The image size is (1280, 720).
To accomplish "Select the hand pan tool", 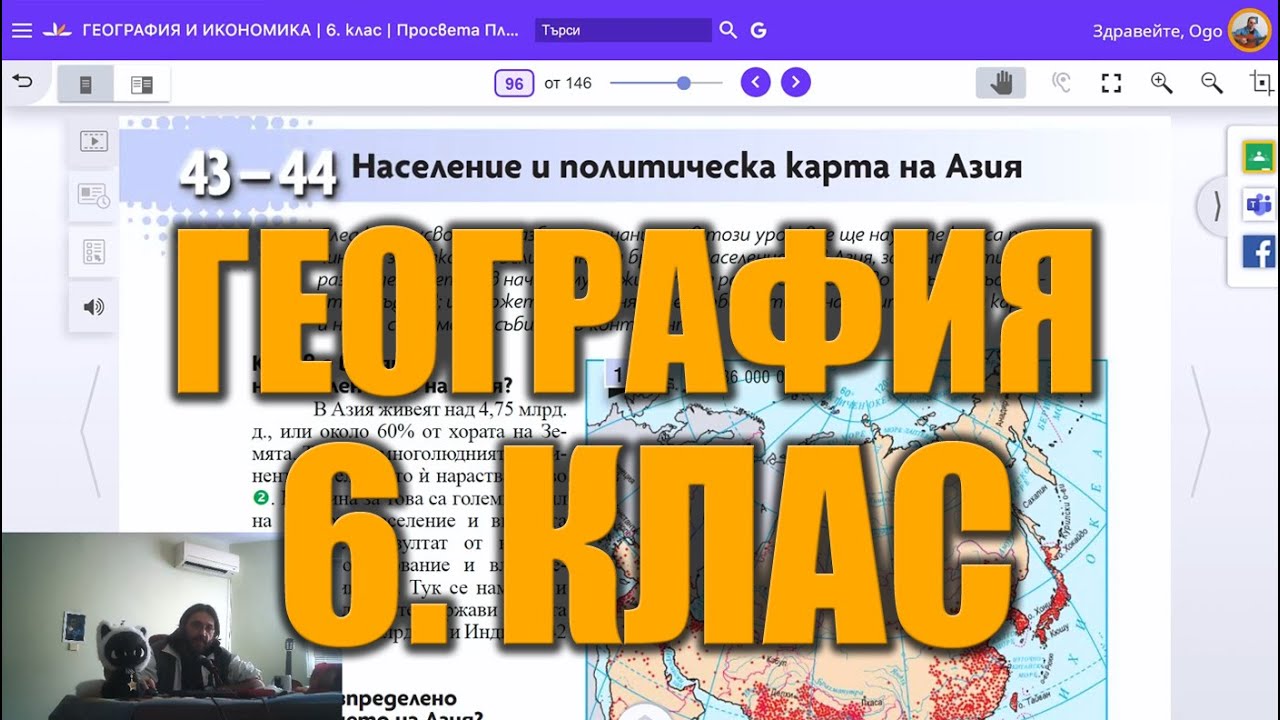I will coord(1001,83).
